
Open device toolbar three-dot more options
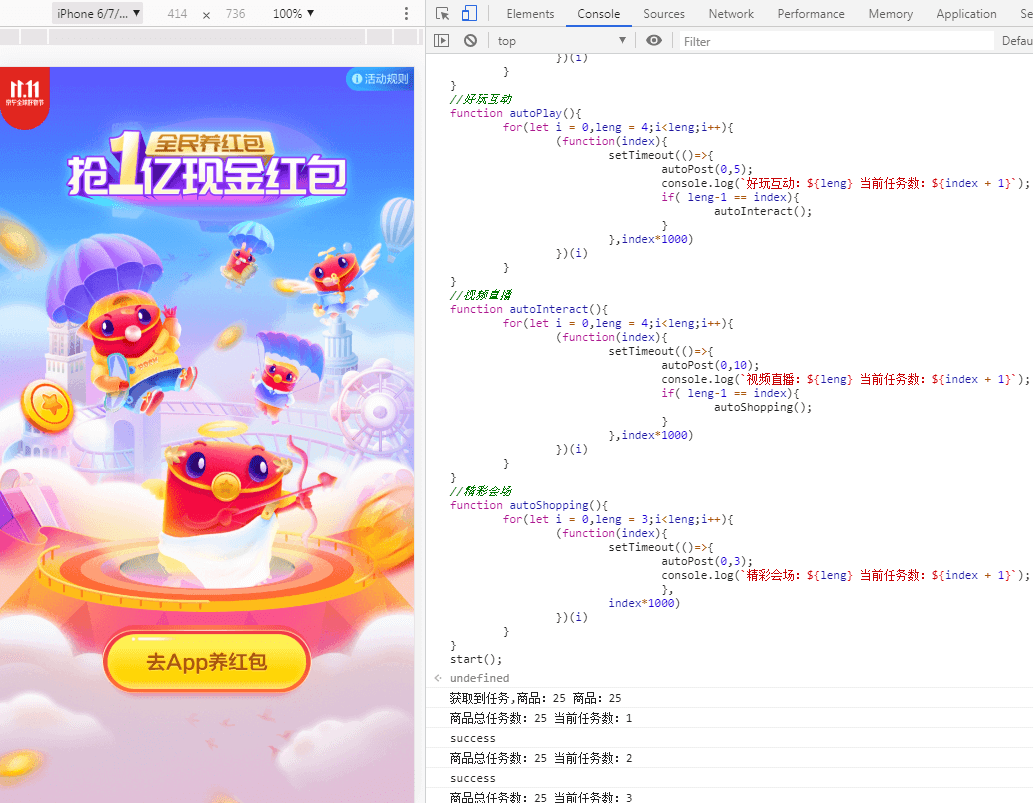406,14
